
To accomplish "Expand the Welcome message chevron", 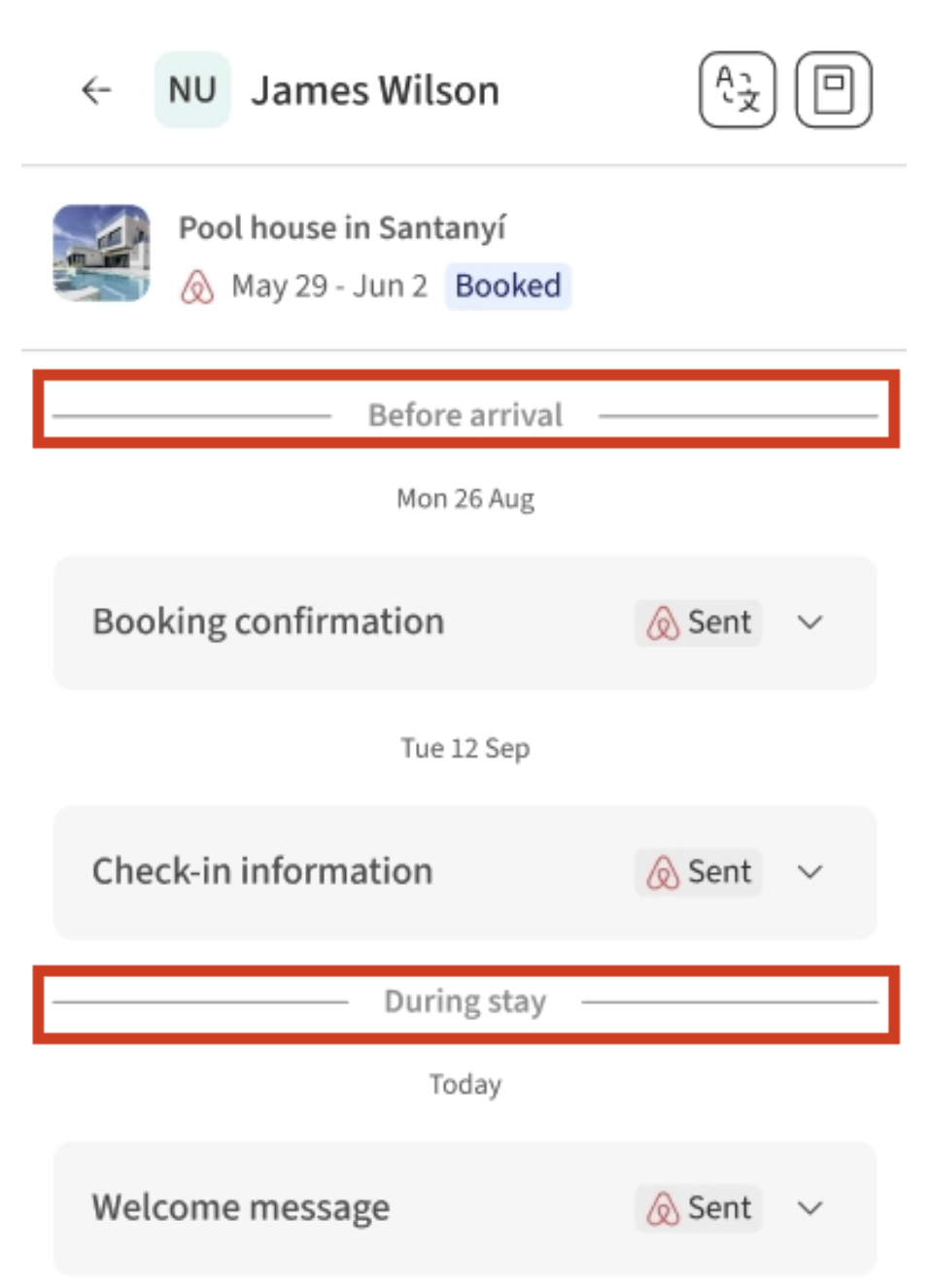I will coord(809,1208).
